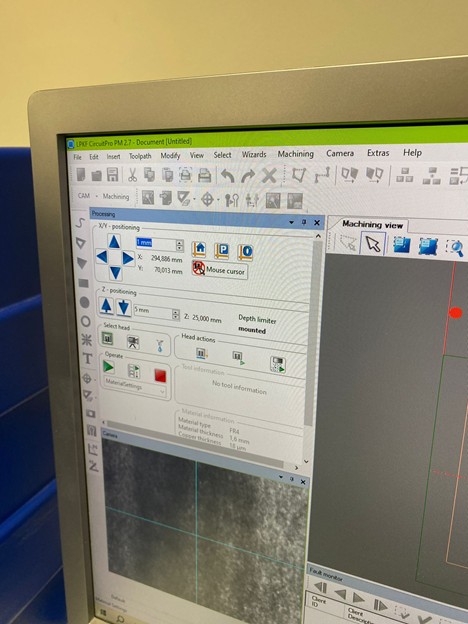Click the Home position icon
The image size is (468, 624).
tap(199, 250)
